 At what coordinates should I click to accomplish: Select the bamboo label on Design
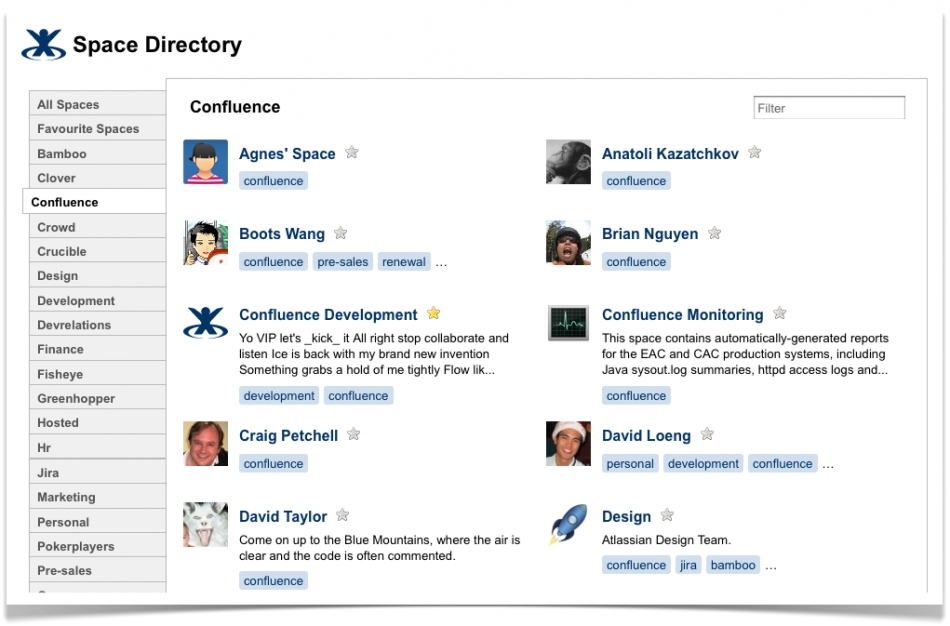tap(732, 565)
